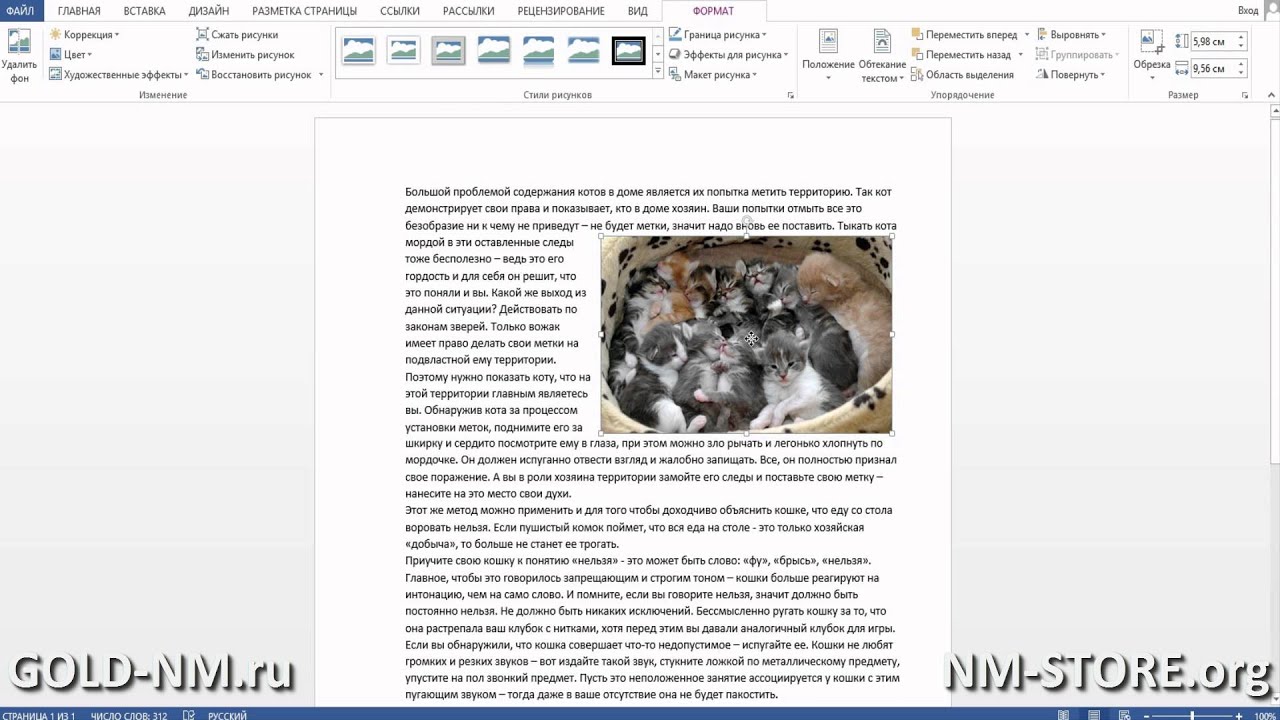The image size is (1280, 720).
Task: Open the Цвет dropdown
Action: [70, 55]
